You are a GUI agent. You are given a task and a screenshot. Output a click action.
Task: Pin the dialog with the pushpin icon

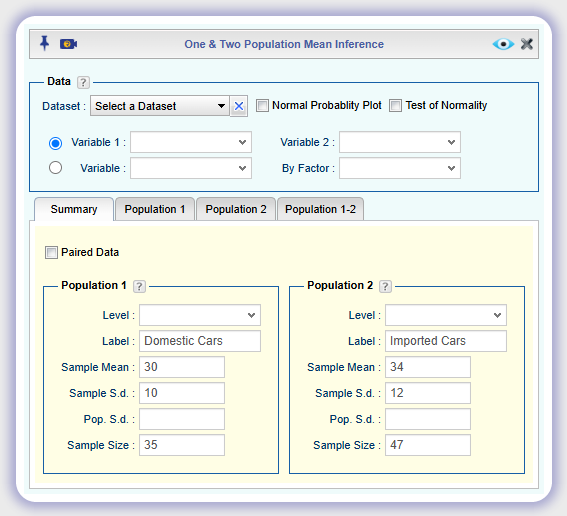[44, 43]
